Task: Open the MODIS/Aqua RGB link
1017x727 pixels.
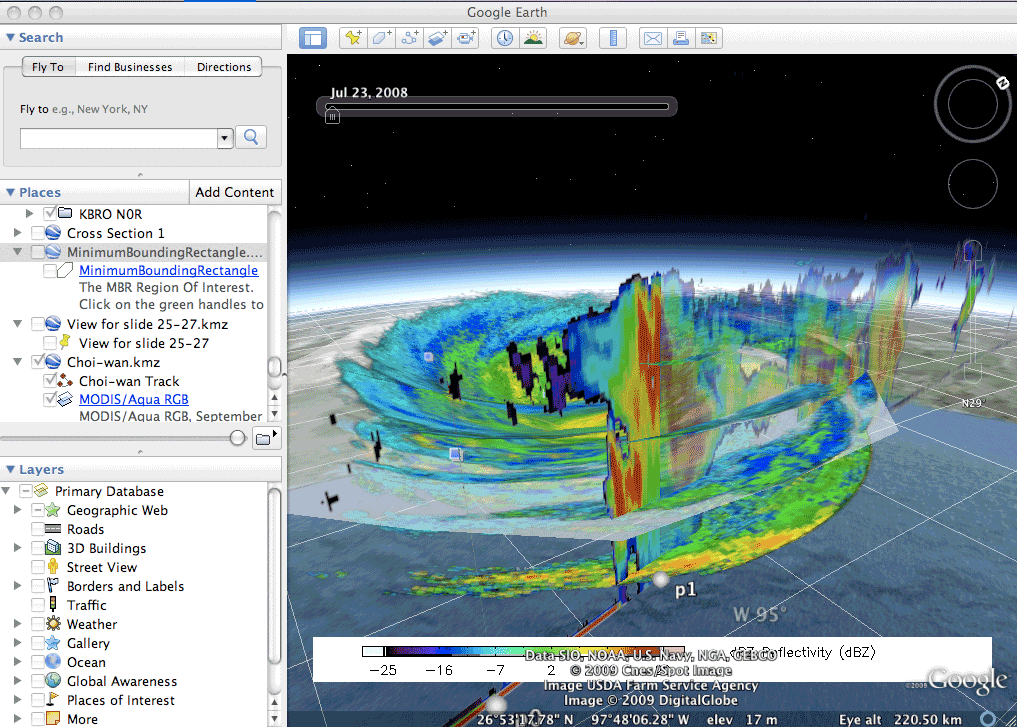Action: pyautogui.click(x=134, y=399)
